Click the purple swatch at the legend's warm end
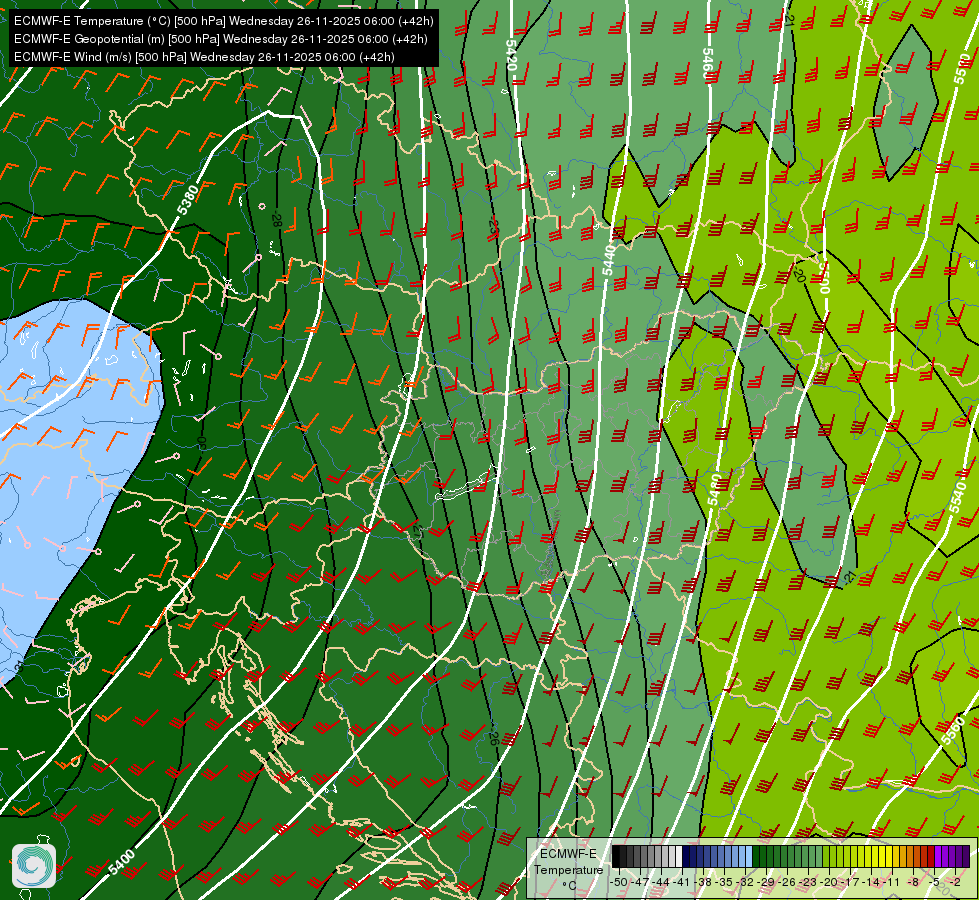 (x=966, y=856)
